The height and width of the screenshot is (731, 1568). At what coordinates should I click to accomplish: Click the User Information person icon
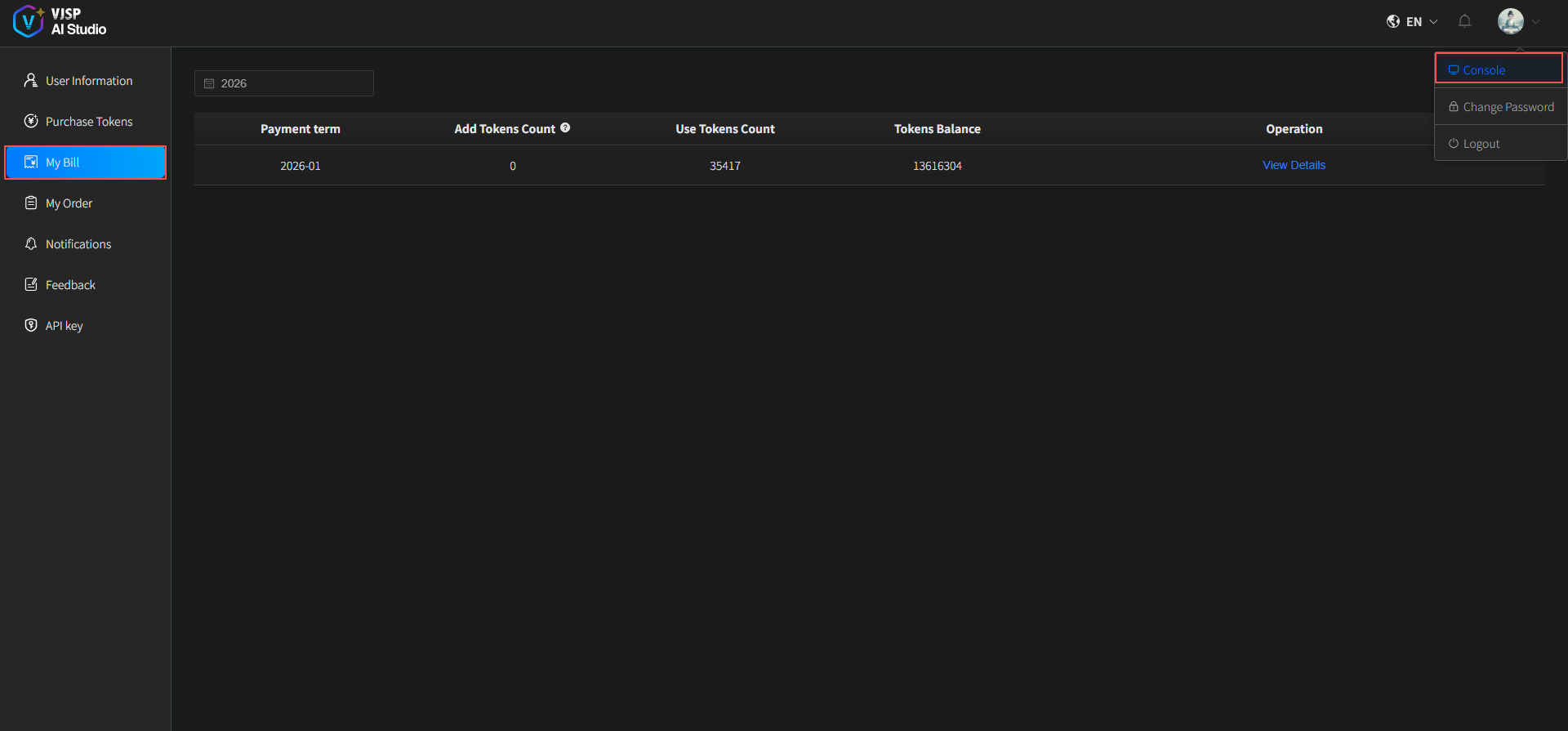click(x=31, y=80)
